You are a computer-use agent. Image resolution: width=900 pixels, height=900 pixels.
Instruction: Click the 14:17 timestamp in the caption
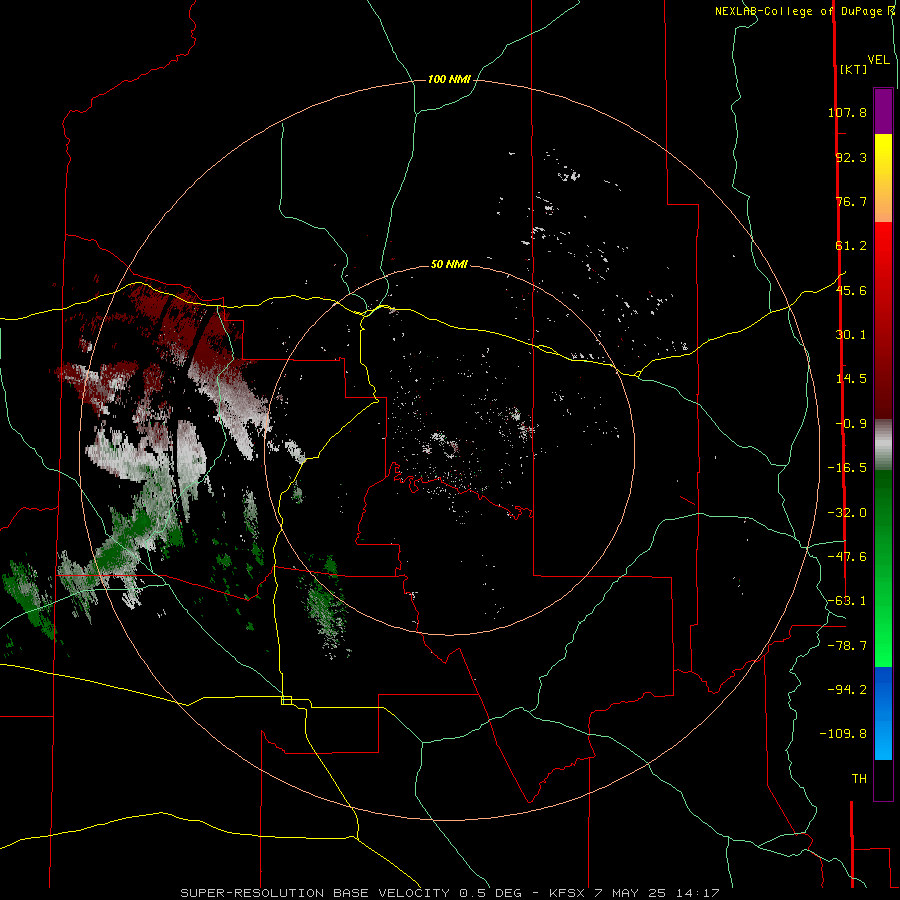(696, 893)
